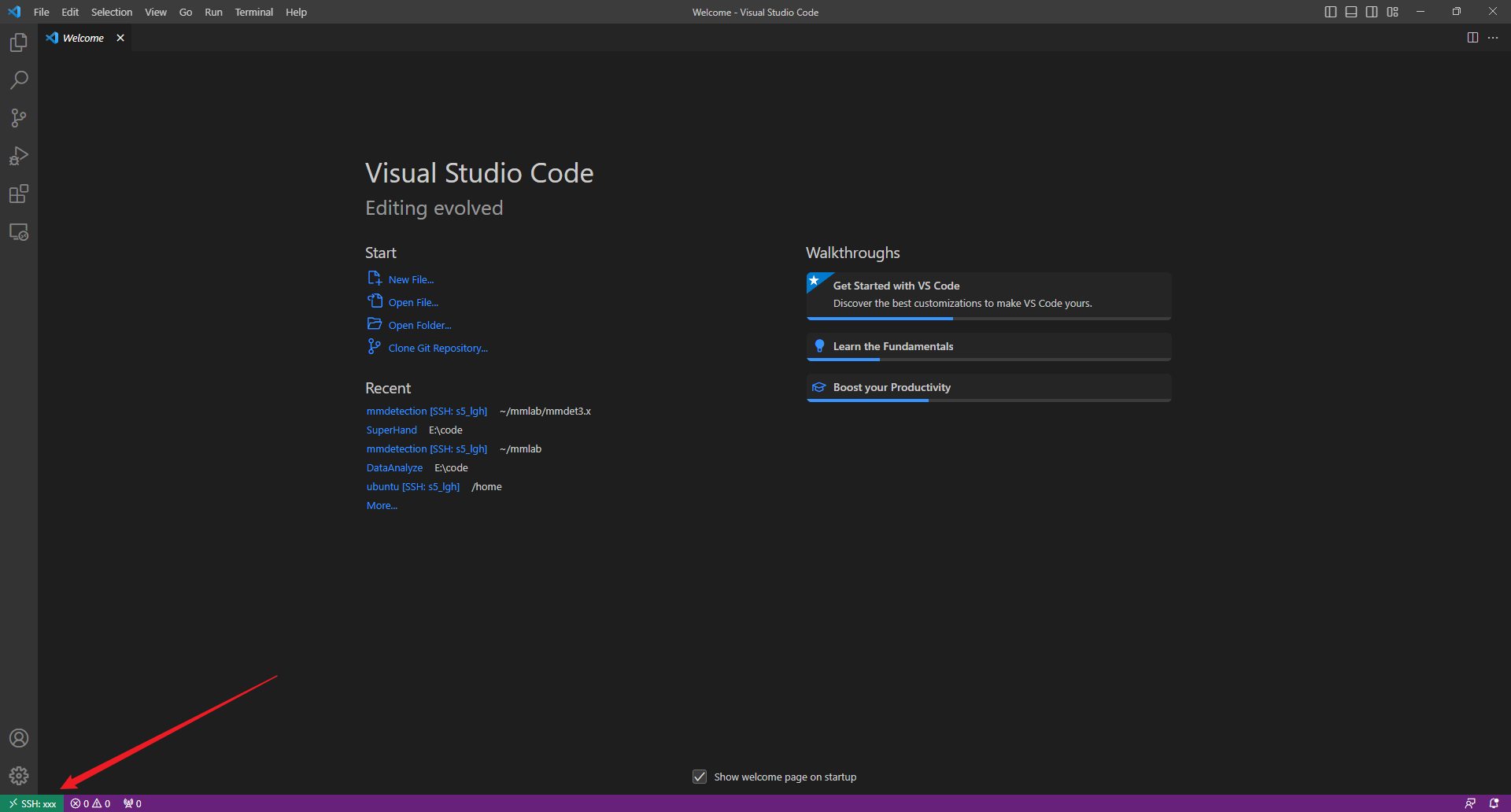Open the Customize Layout icon

tap(1393, 12)
